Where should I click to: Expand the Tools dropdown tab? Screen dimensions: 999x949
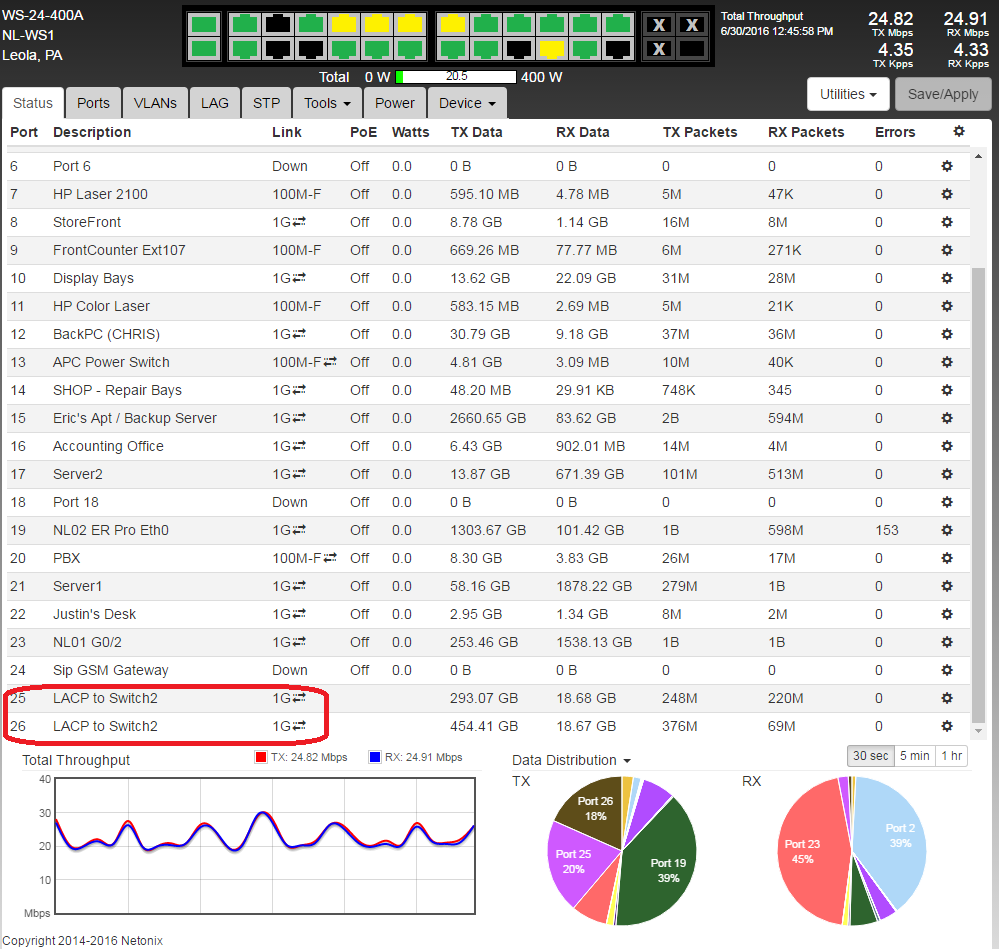327,103
